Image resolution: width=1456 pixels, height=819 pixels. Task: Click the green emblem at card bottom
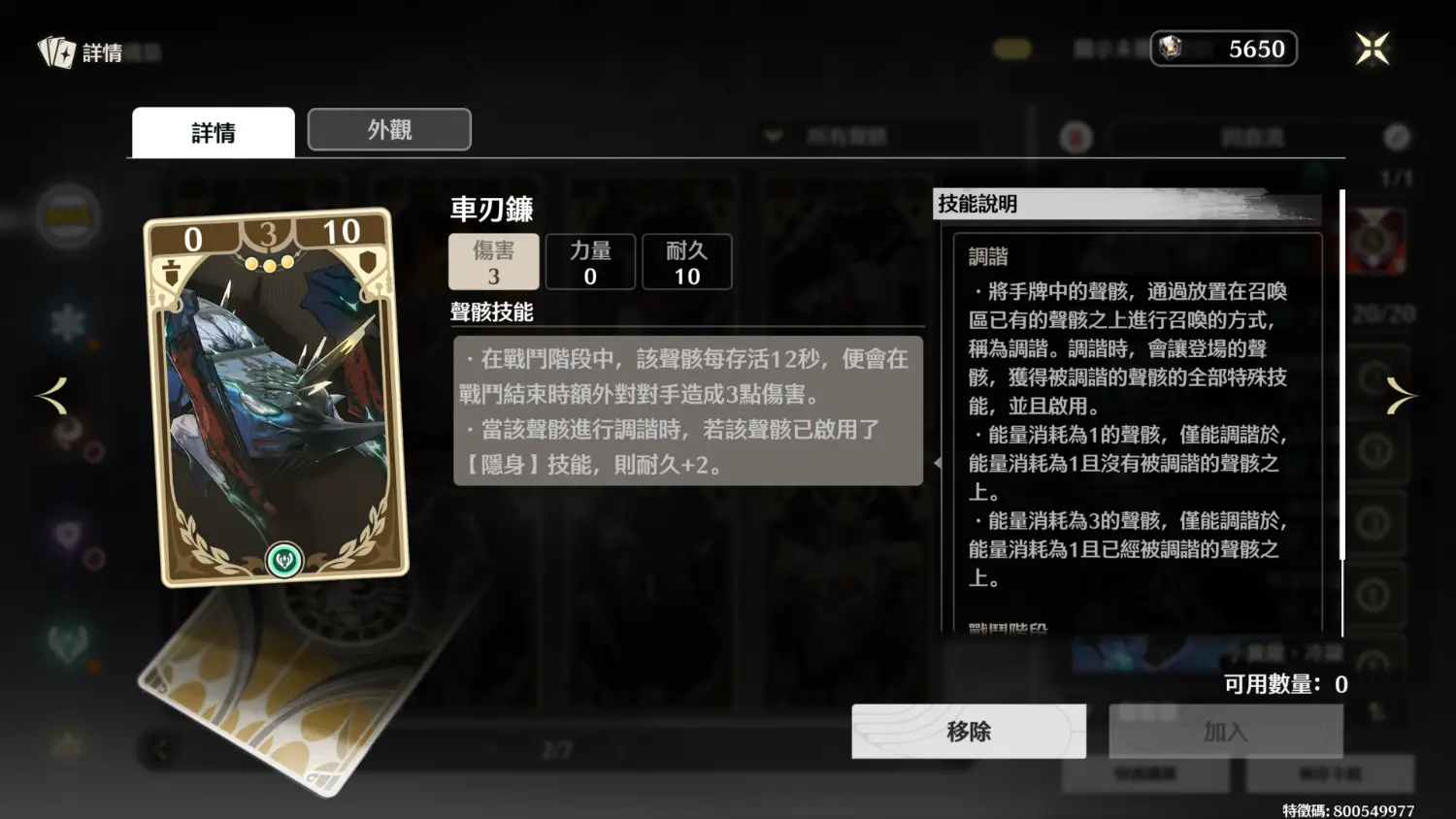click(x=284, y=560)
